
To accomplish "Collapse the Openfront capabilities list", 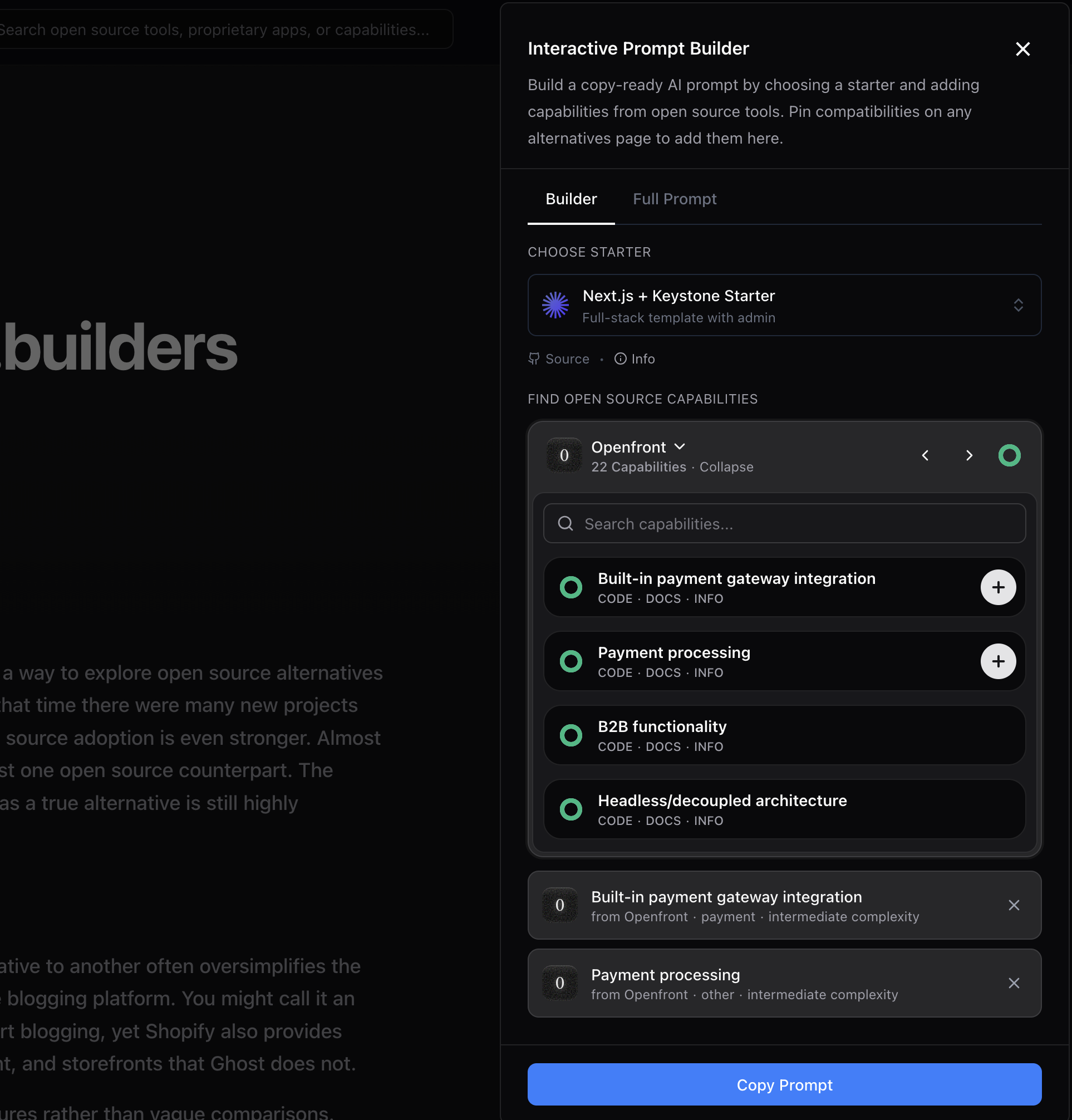I will point(726,467).
